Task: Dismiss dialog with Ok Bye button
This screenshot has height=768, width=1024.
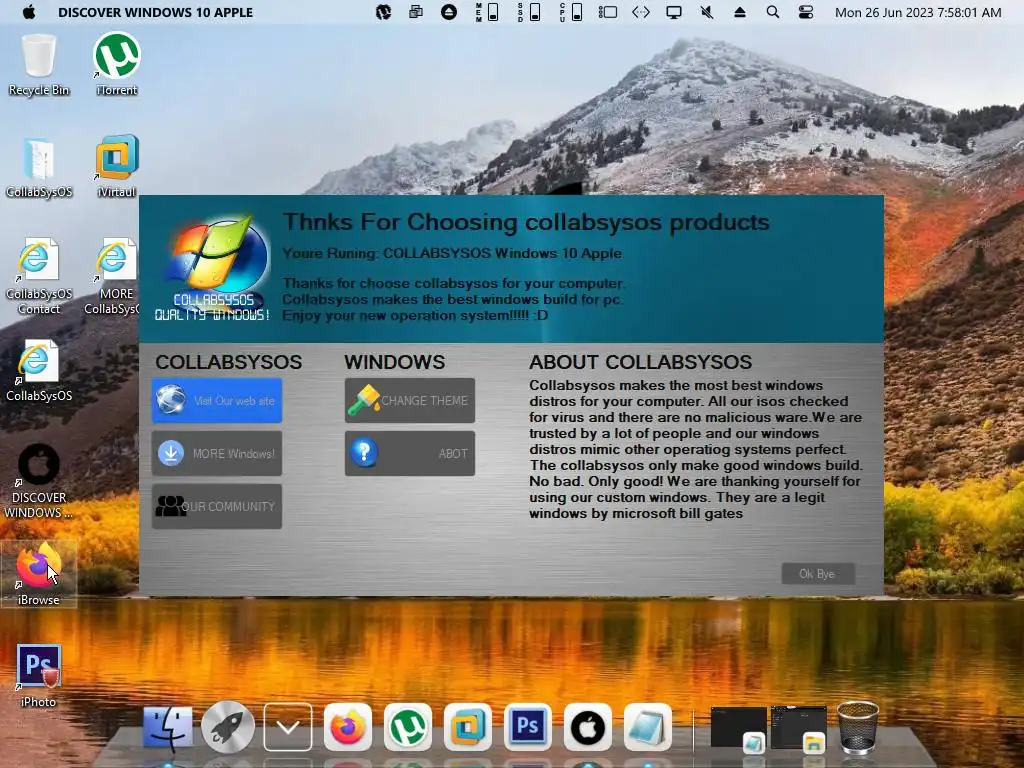Action: point(818,573)
